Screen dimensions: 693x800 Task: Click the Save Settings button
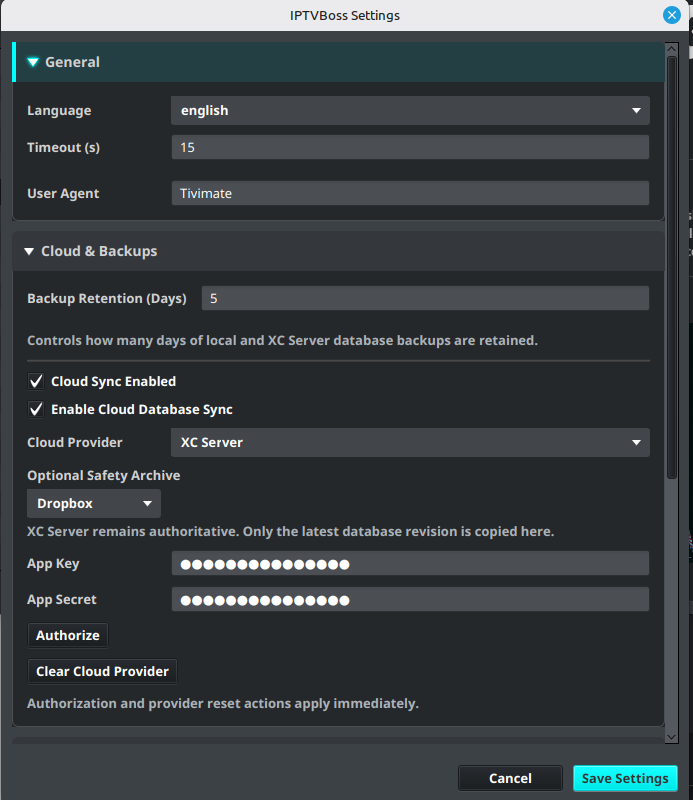coord(625,778)
